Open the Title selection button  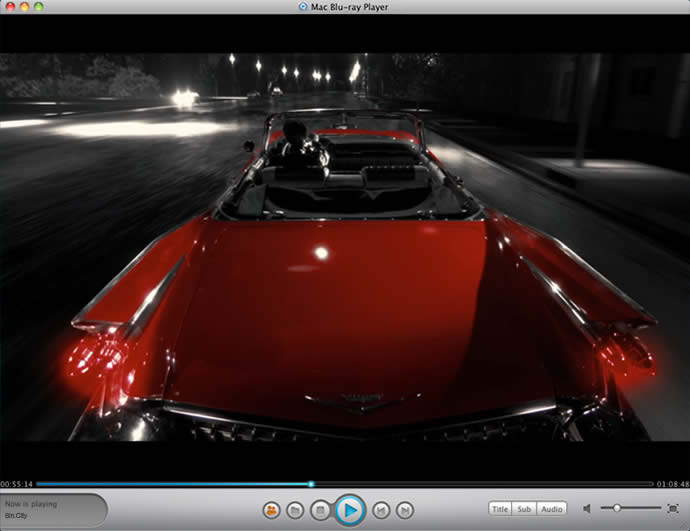click(500, 509)
